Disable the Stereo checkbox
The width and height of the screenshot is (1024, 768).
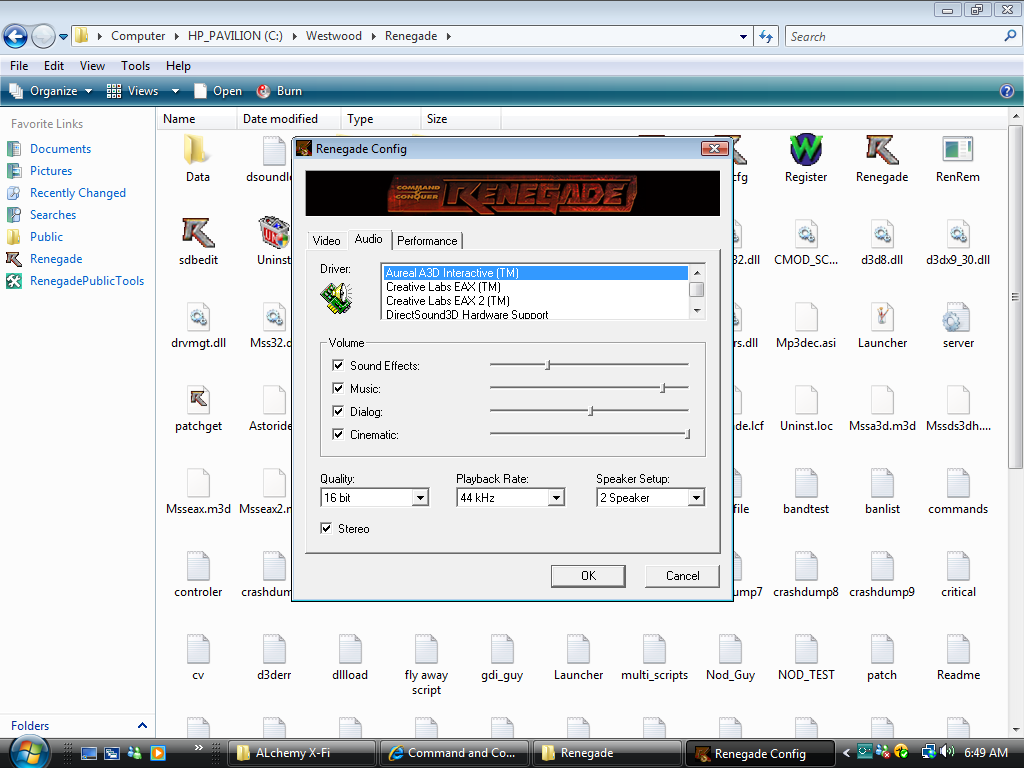coord(327,529)
